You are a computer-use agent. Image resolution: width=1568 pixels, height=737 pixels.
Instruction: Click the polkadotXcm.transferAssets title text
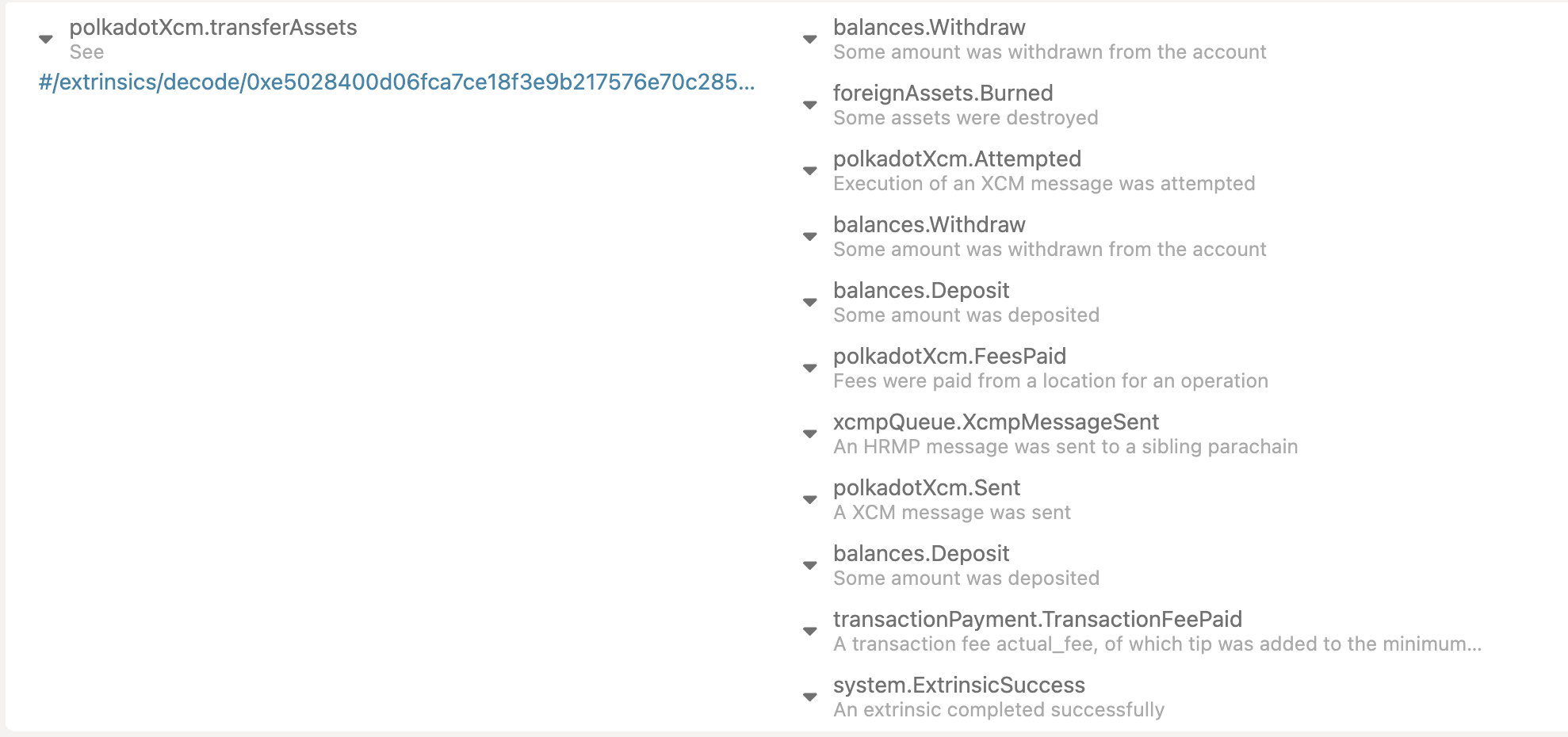[x=213, y=28]
